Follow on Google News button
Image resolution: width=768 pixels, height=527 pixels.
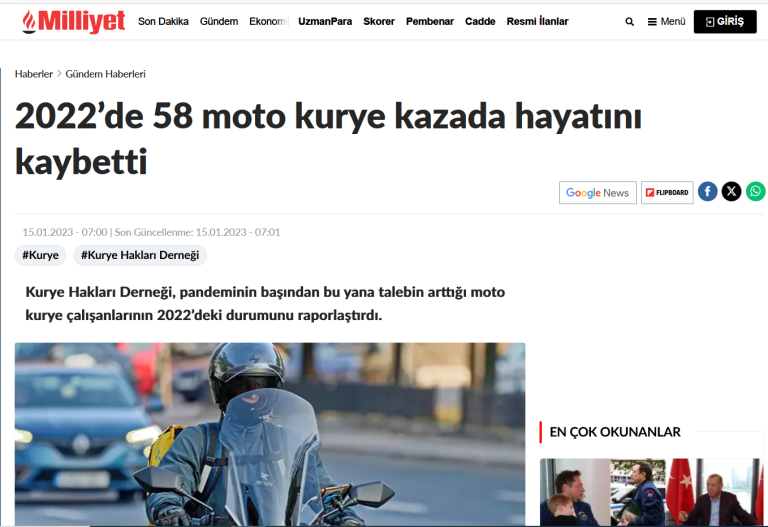pyautogui.click(x=598, y=192)
